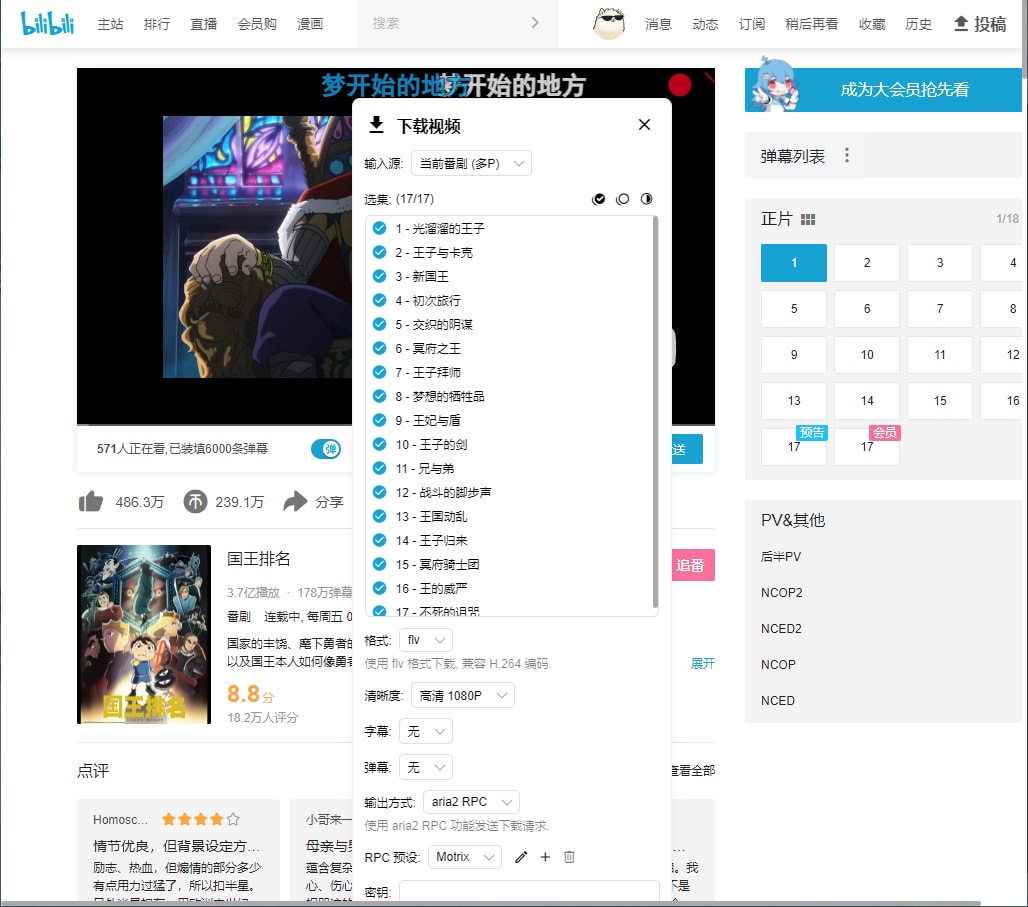The width and height of the screenshot is (1028, 907).
Task: Open 会员购 in top navigation
Action: (x=256, y=24)
